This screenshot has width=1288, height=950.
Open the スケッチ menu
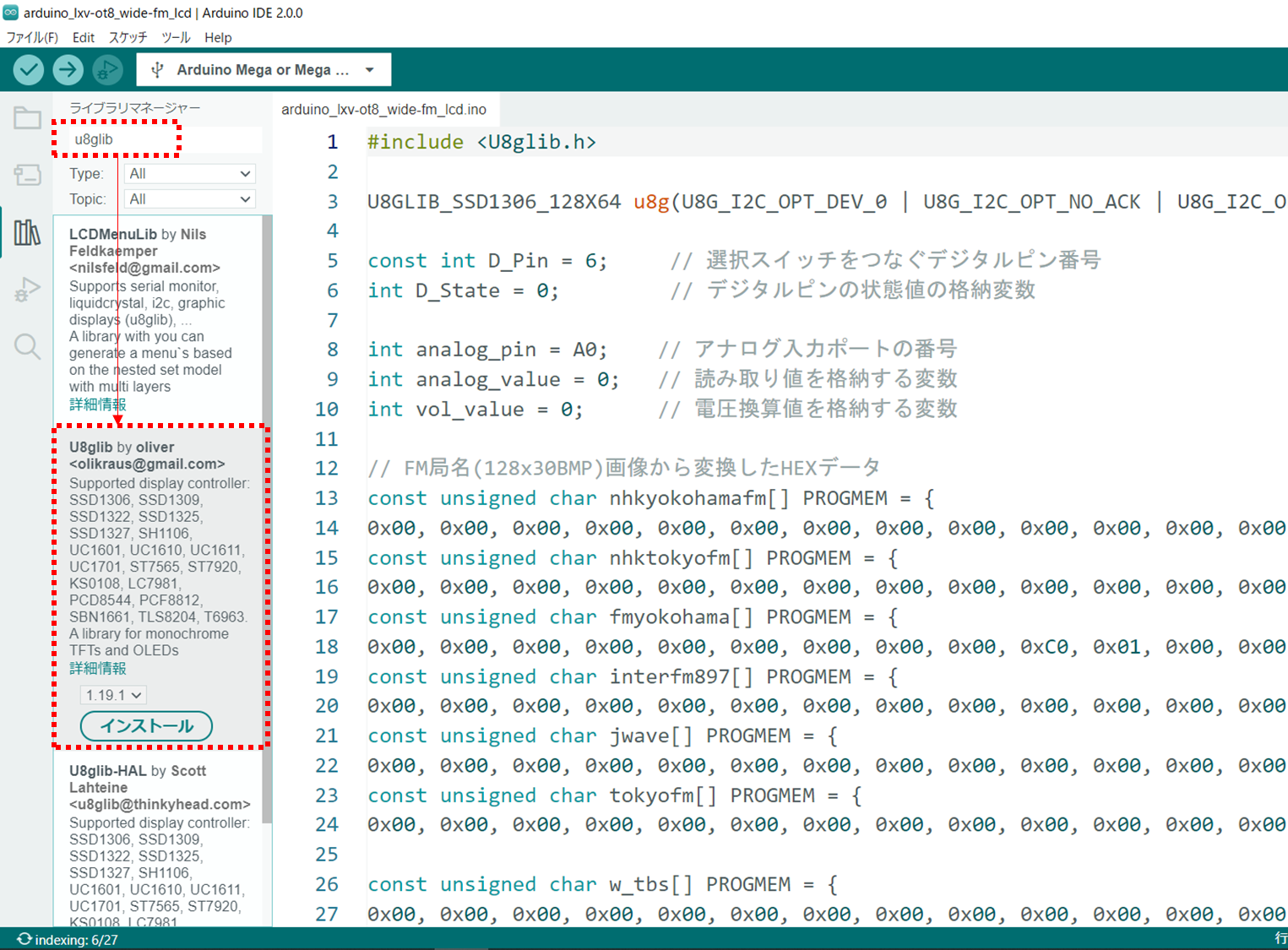(x=128, y=37)
